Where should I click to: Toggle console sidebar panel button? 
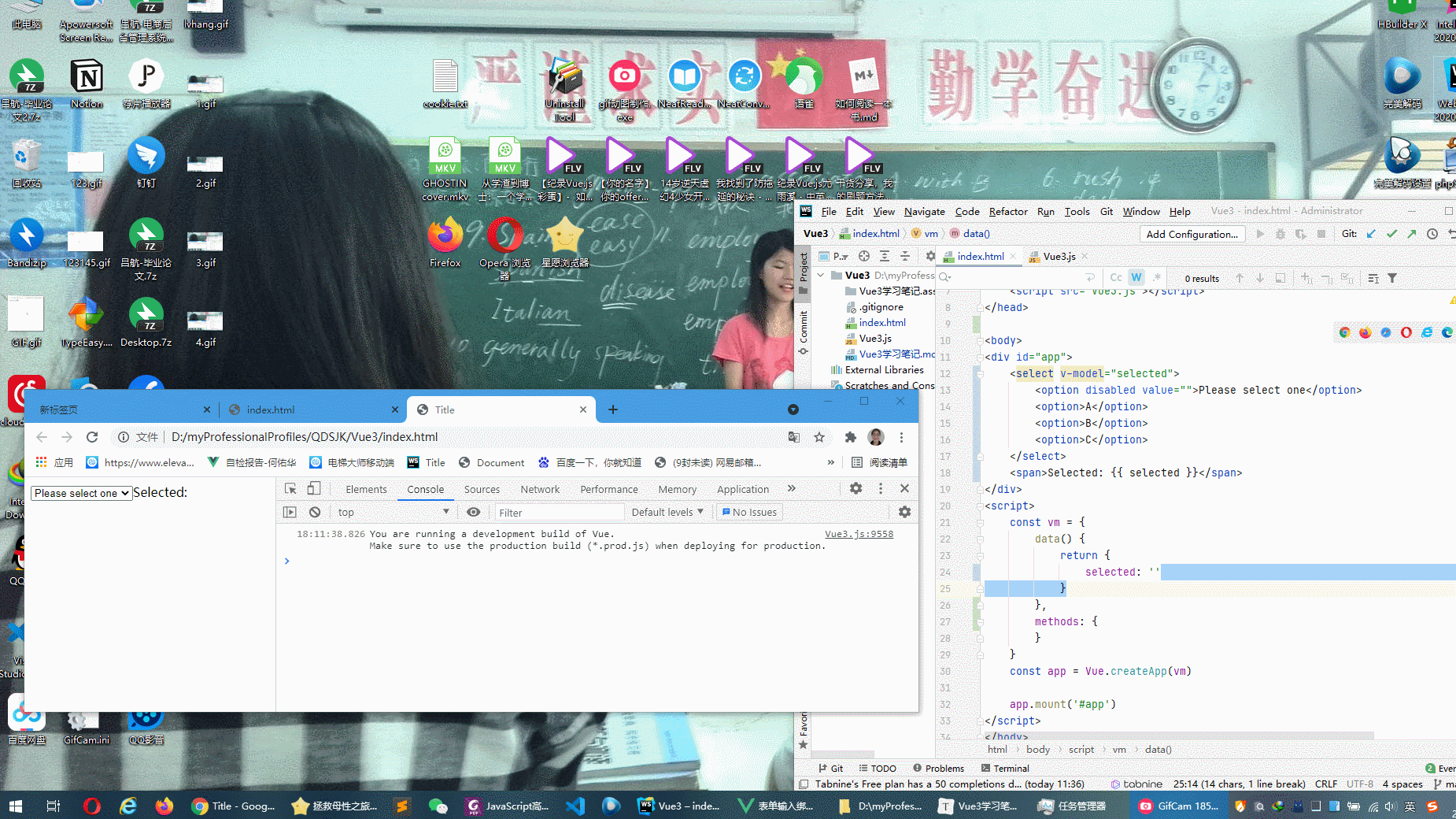point(290,512)
